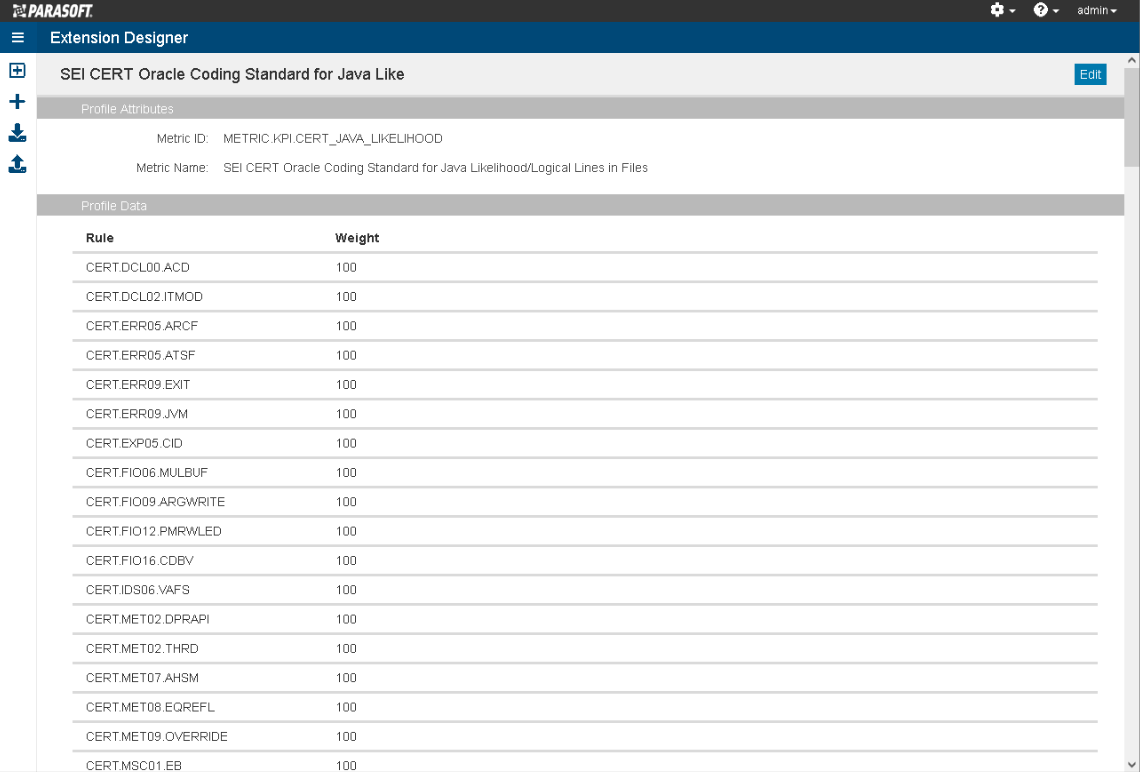Open the help question mark menu
The height and width of the screenshot is (772, 1140).
coord(1046,10)
